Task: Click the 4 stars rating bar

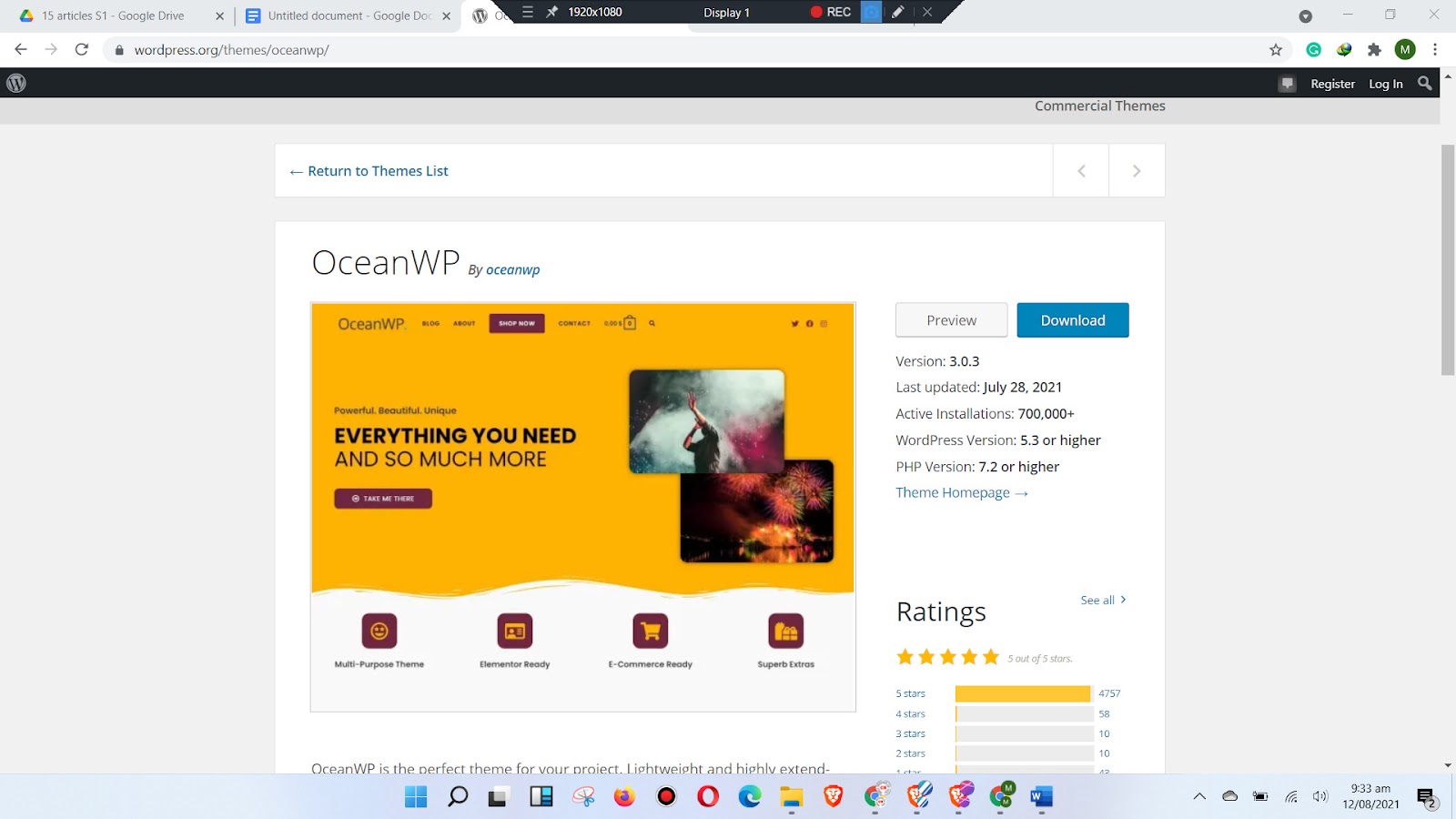Action: click(x=1025, y=714)
